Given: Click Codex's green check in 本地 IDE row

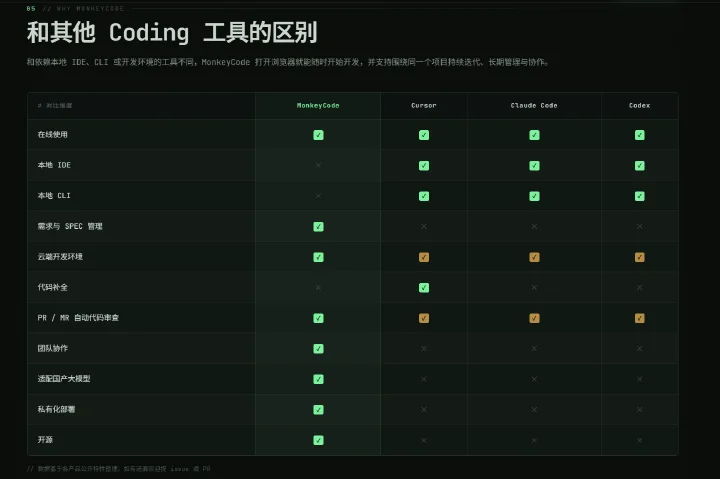Looking at the screenshot, I should (x=640, y=165).
